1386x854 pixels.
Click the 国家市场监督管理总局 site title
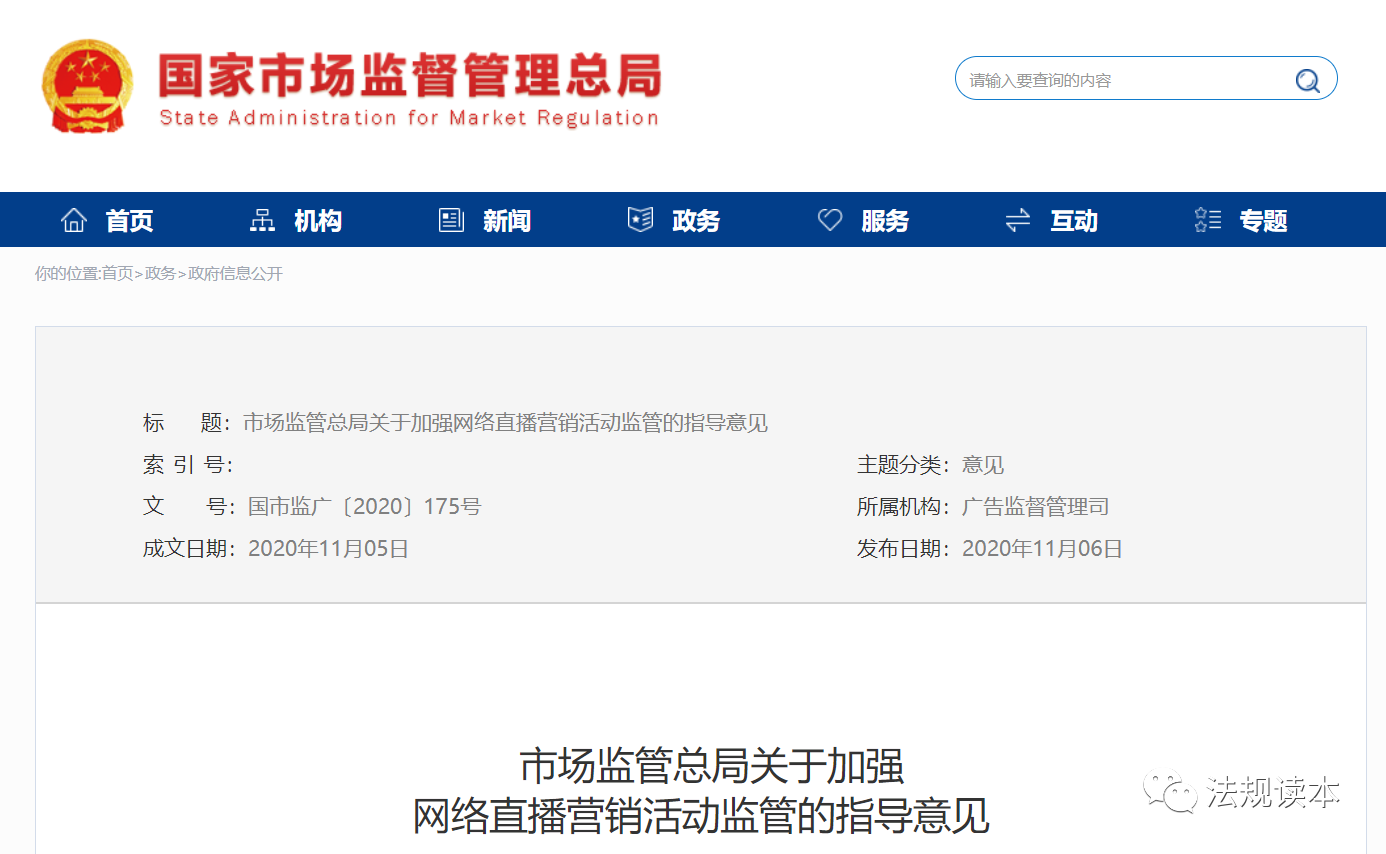pos(410,76)
